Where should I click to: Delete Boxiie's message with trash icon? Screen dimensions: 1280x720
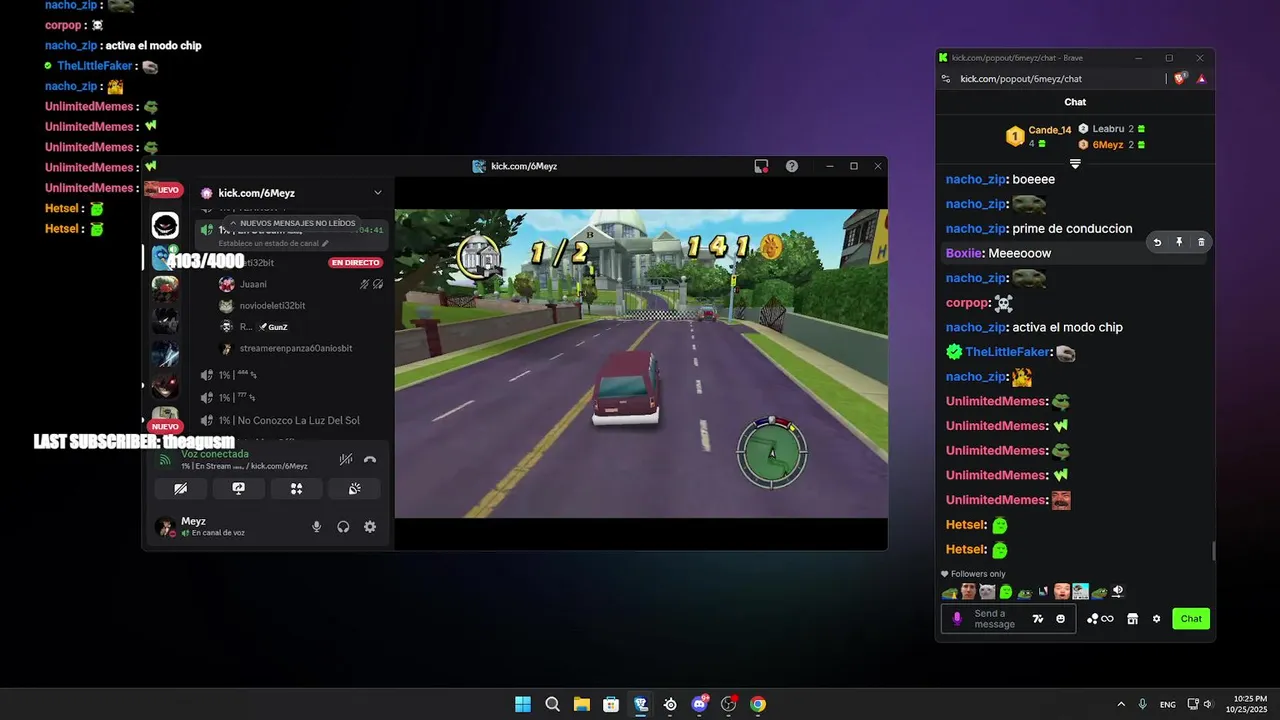click(x=1201, y=242)
